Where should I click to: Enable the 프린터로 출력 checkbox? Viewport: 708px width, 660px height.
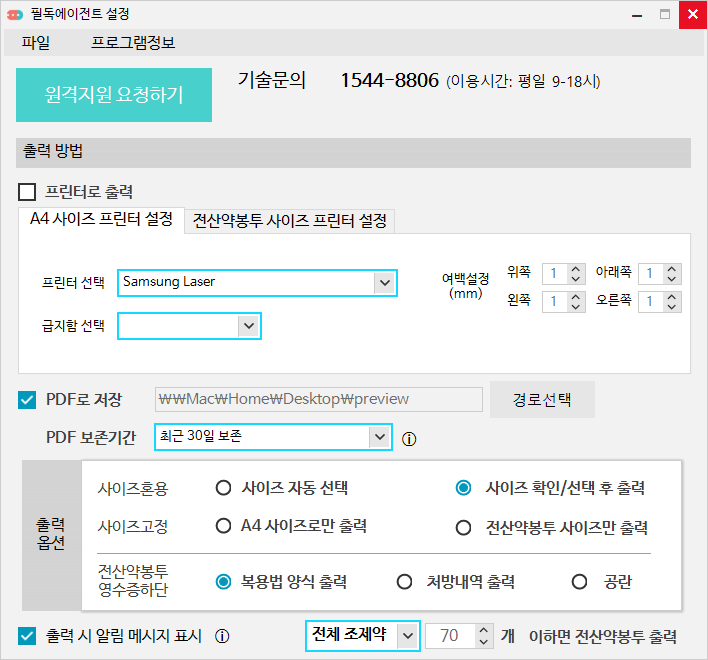[27, 191]
